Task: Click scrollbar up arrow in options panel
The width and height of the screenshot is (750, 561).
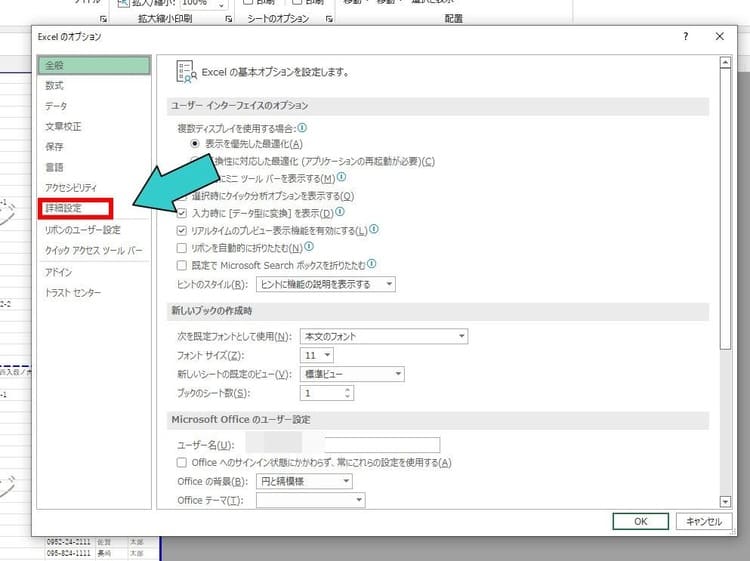Action: [725, 63]
